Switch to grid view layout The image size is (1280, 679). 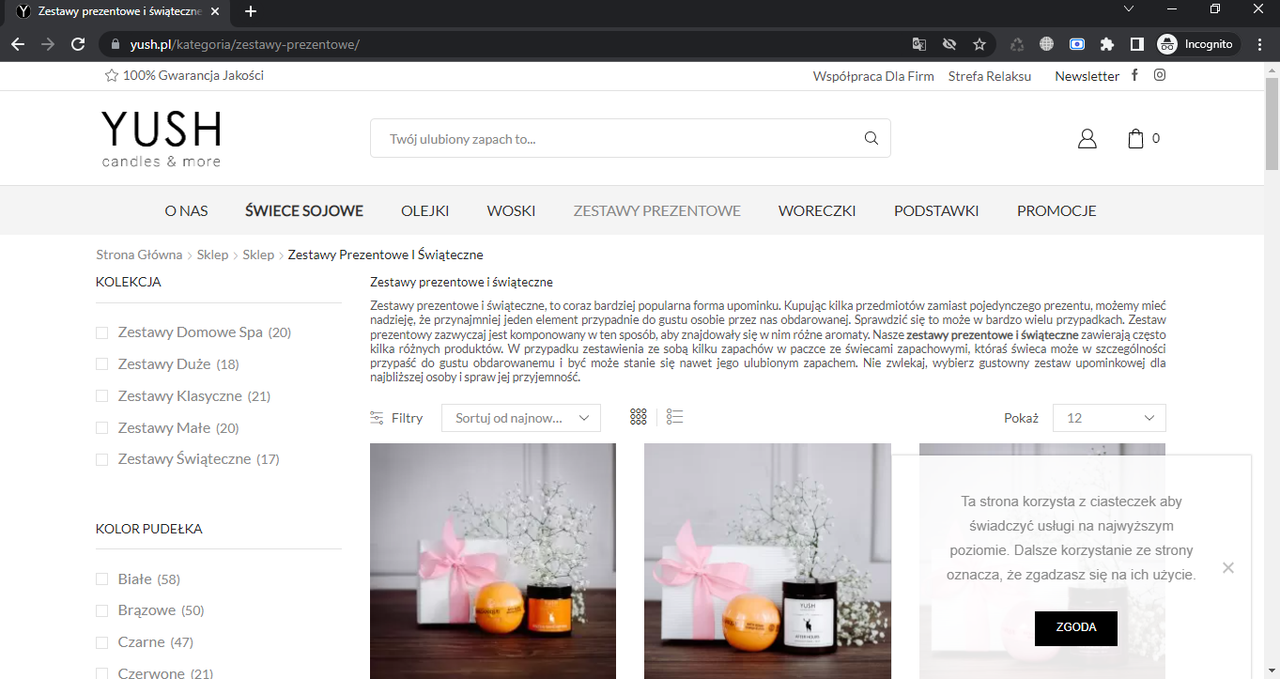[639, 417]
